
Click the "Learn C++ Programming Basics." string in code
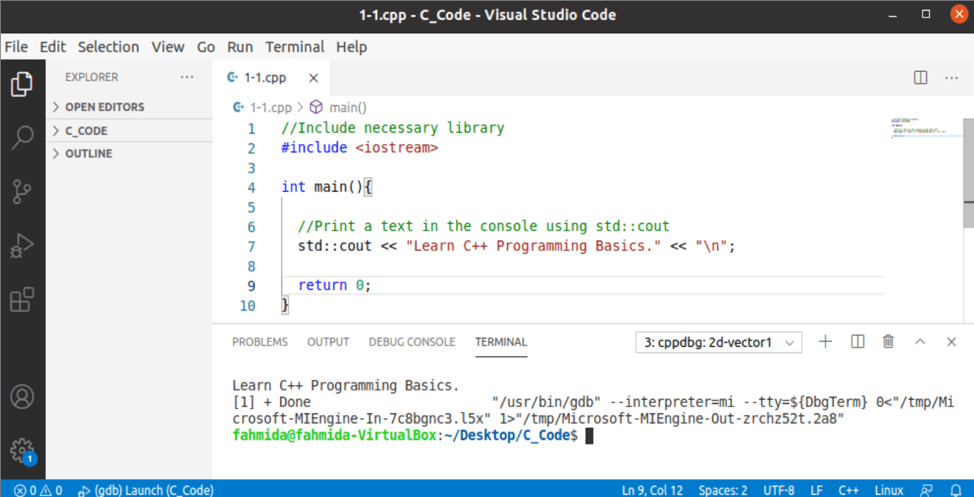pyautogui.click(x=534, y=247)
